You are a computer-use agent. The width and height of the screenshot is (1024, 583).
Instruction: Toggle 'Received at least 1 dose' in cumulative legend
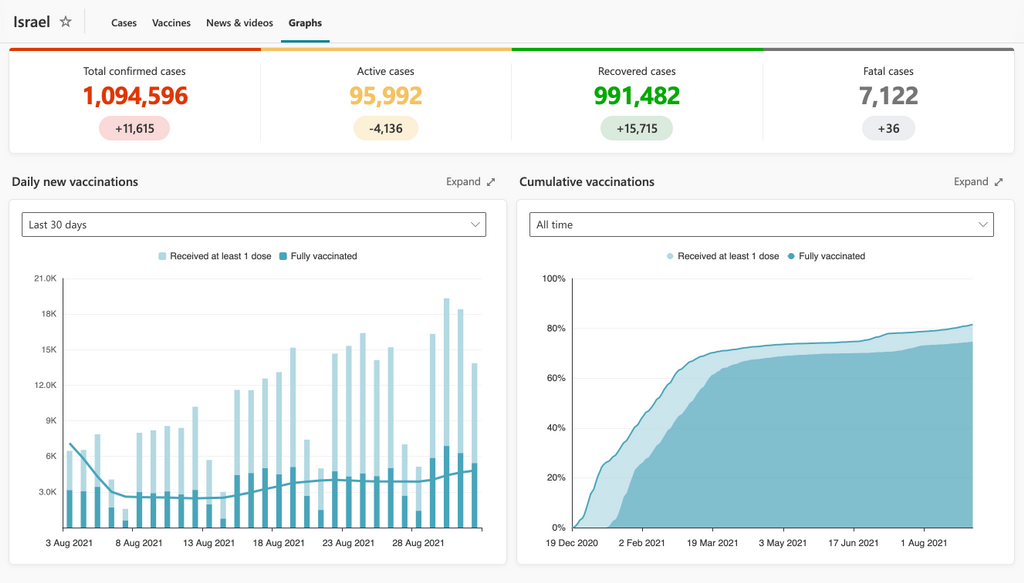[722, 256]
